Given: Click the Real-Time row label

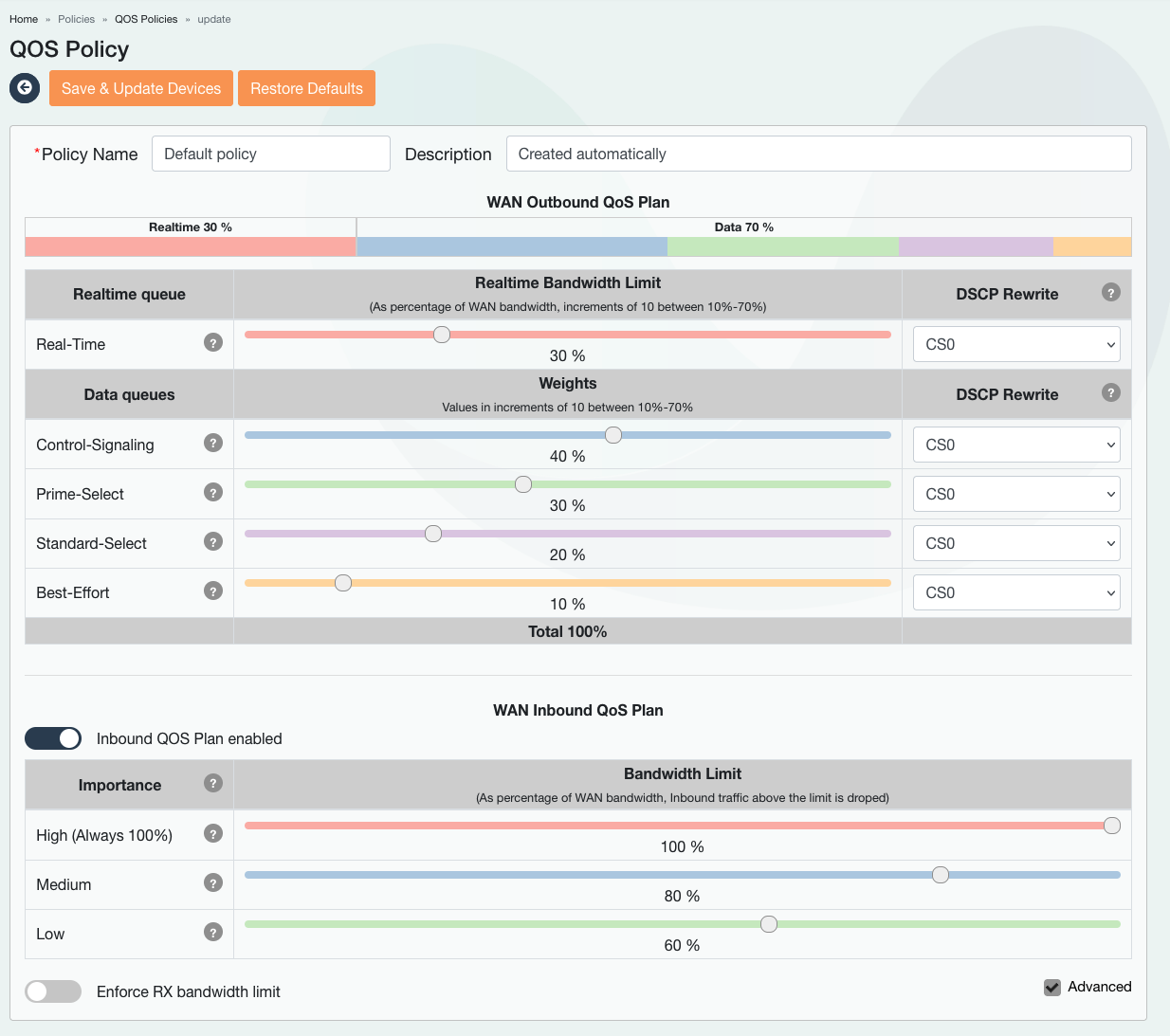Looking at the screenshot, I should point(71,344).
